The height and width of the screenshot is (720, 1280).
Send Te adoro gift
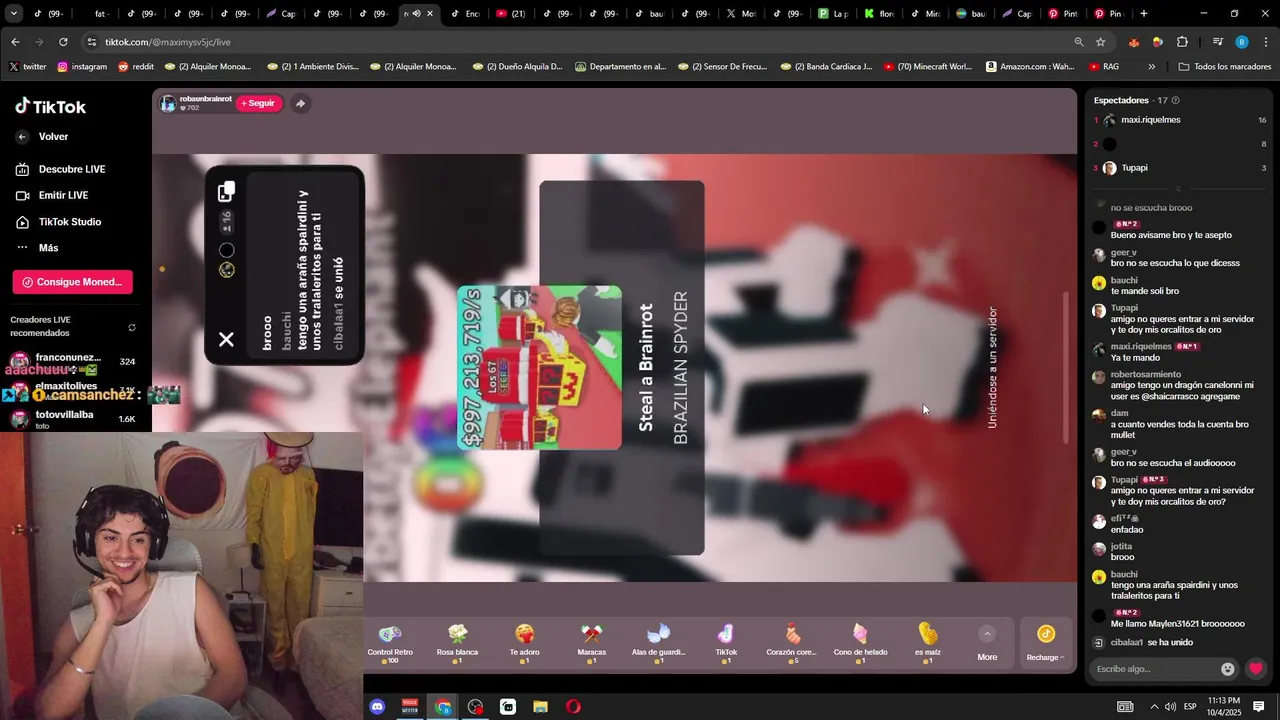click(x=524, y=642)
